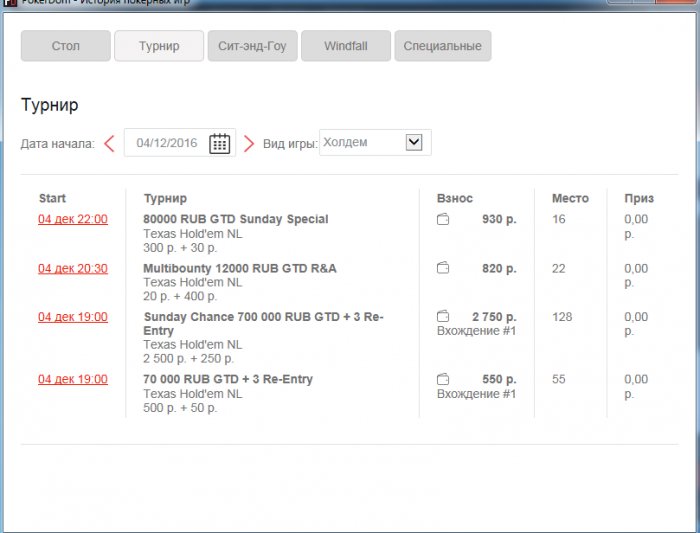Switch to the Сит-энд-Гоу tab
Image resolution: width=700 pixels, height=533 pixels.
click(252, 46)
